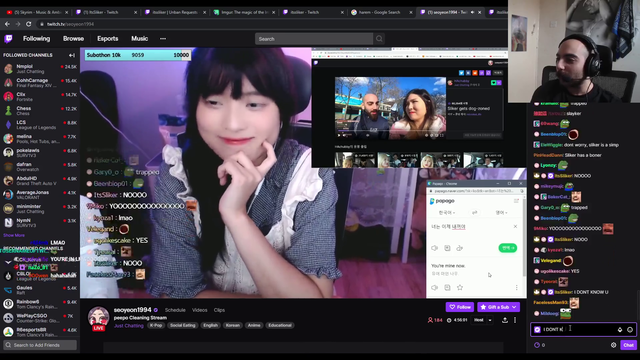This screenshot has width=640, height=360.
Task: Click the share stream icon
Action: pos(505,320)
